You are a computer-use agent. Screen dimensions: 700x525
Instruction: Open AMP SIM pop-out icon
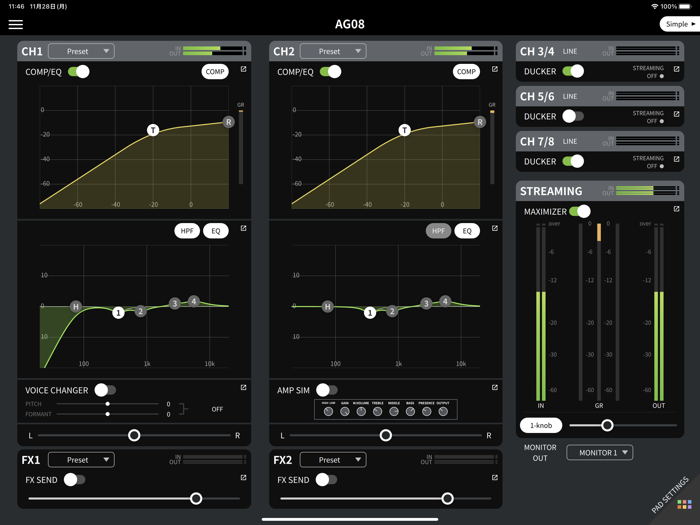click(x=495, y=388)
